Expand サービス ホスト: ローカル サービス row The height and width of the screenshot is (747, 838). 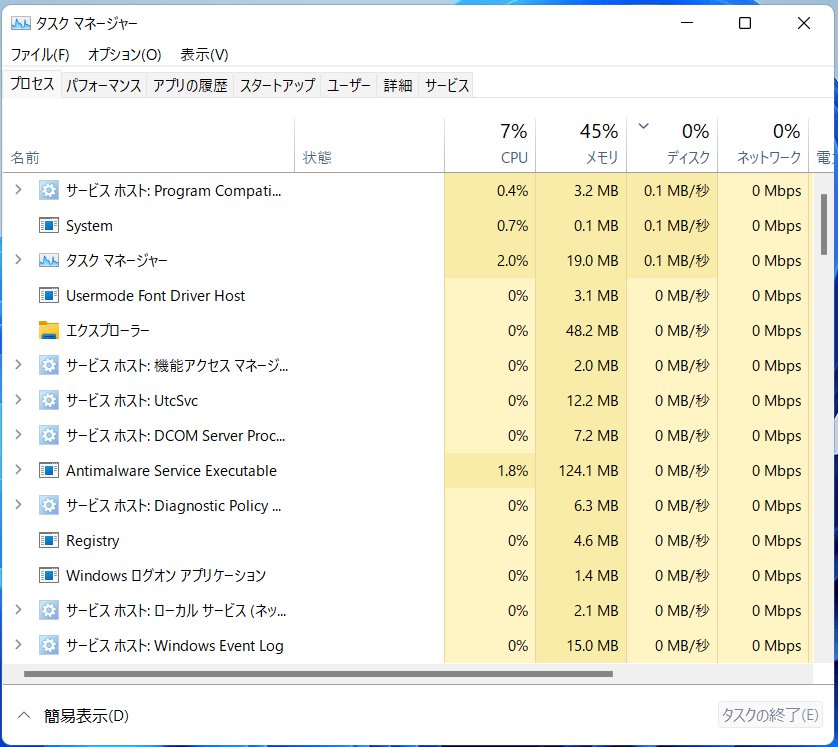18,610
